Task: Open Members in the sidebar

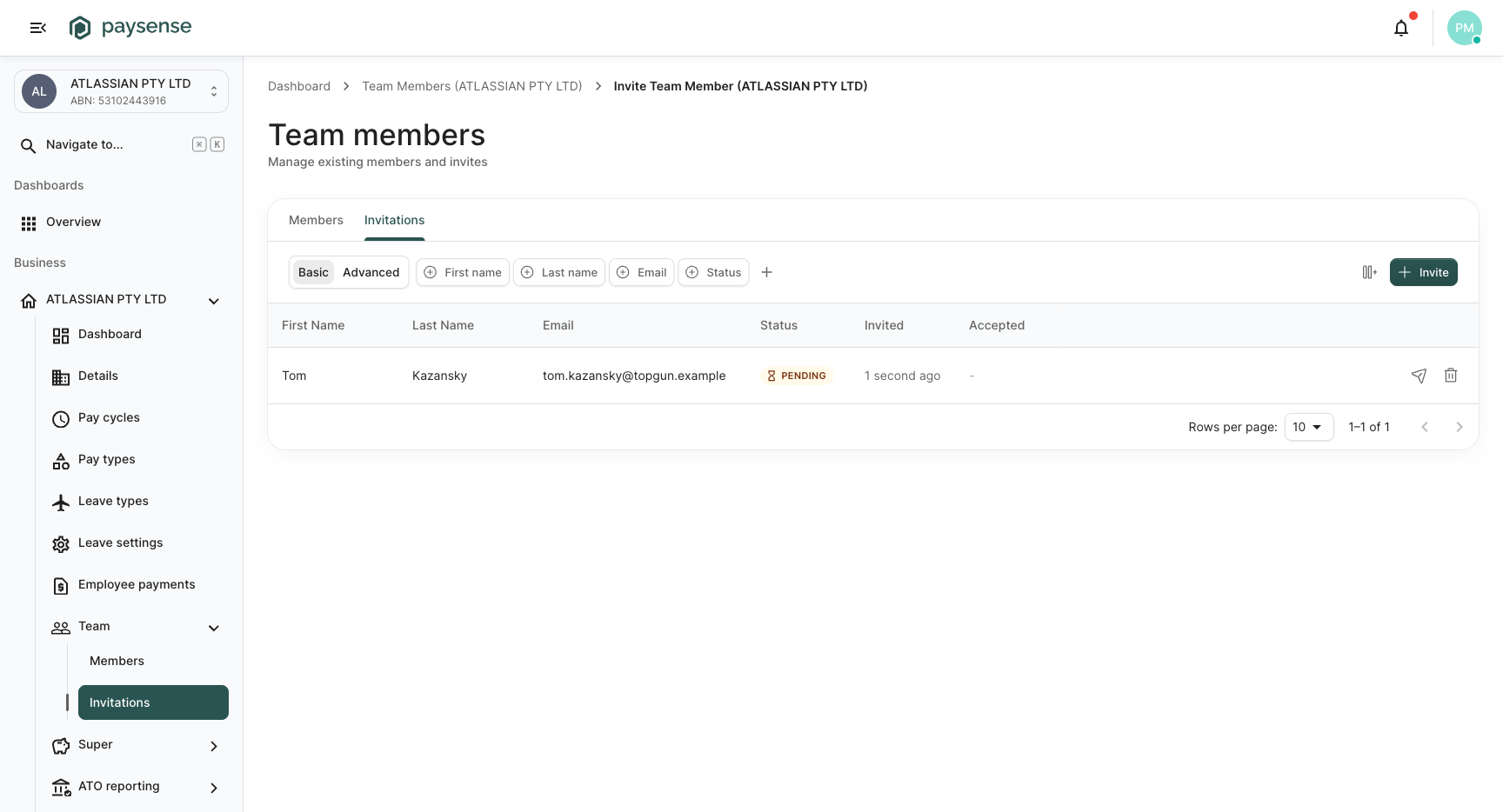Action: pos(153,661)
